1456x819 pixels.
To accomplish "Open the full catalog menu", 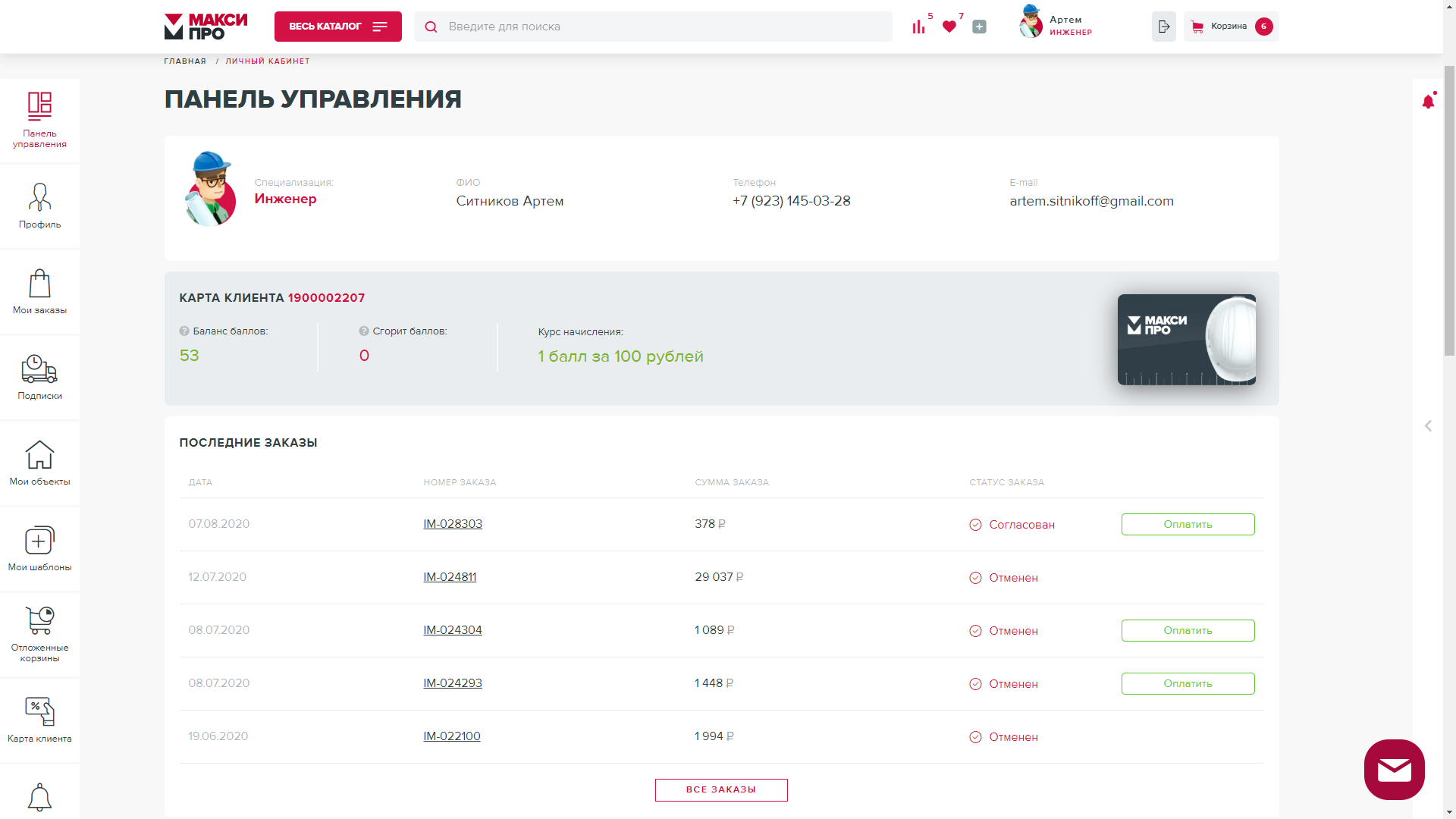I will (338, 27).
